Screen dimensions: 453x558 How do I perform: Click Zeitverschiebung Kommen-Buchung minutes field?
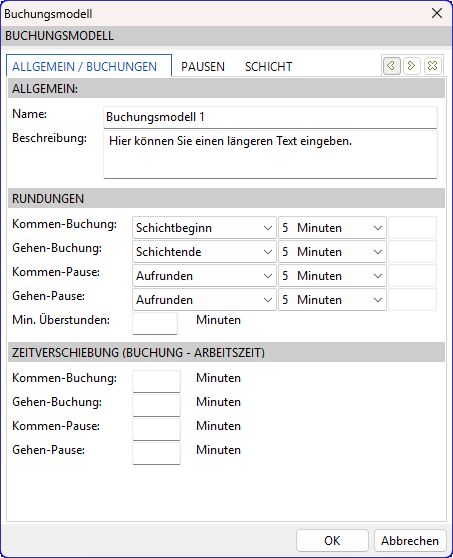click(x=156, y=381)
